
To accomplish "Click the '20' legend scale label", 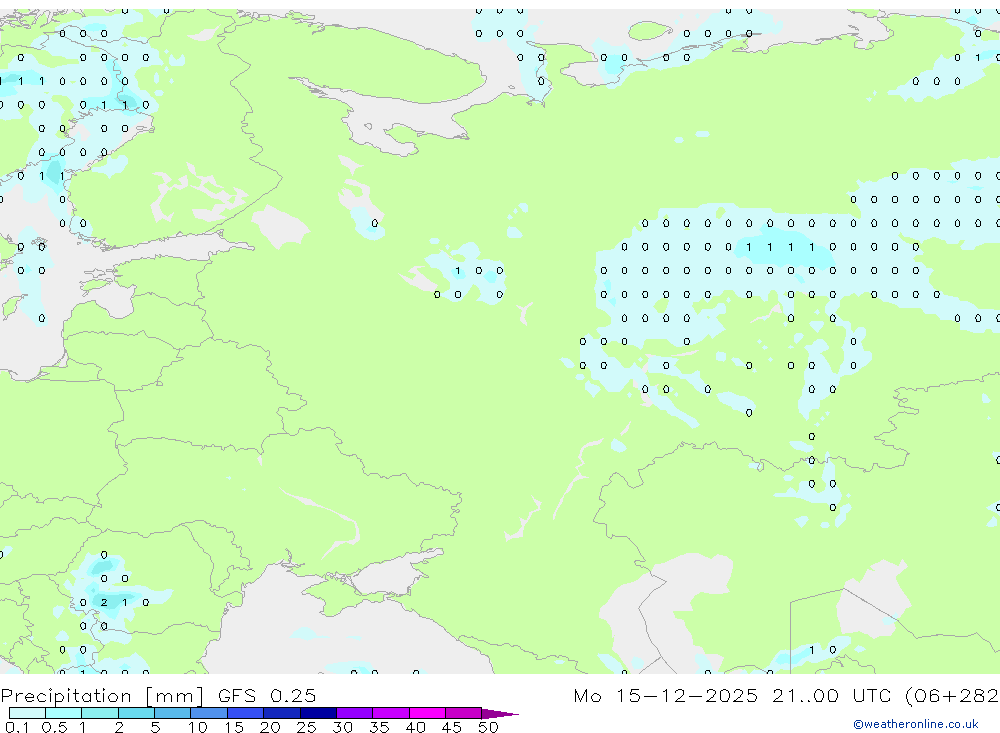I will pos(270,727).
